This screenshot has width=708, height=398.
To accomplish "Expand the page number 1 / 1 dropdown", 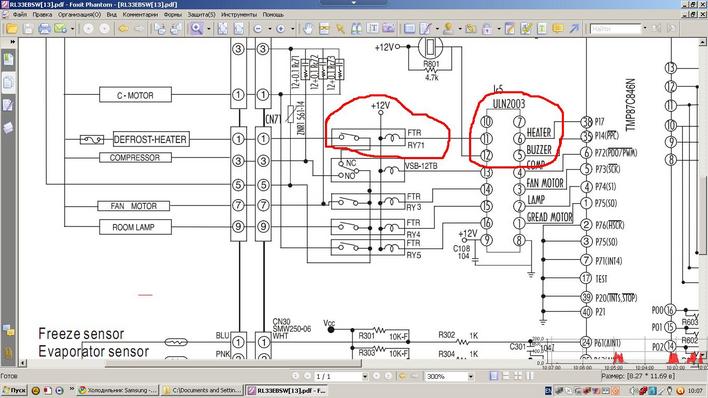I will (x=364, y=376).
